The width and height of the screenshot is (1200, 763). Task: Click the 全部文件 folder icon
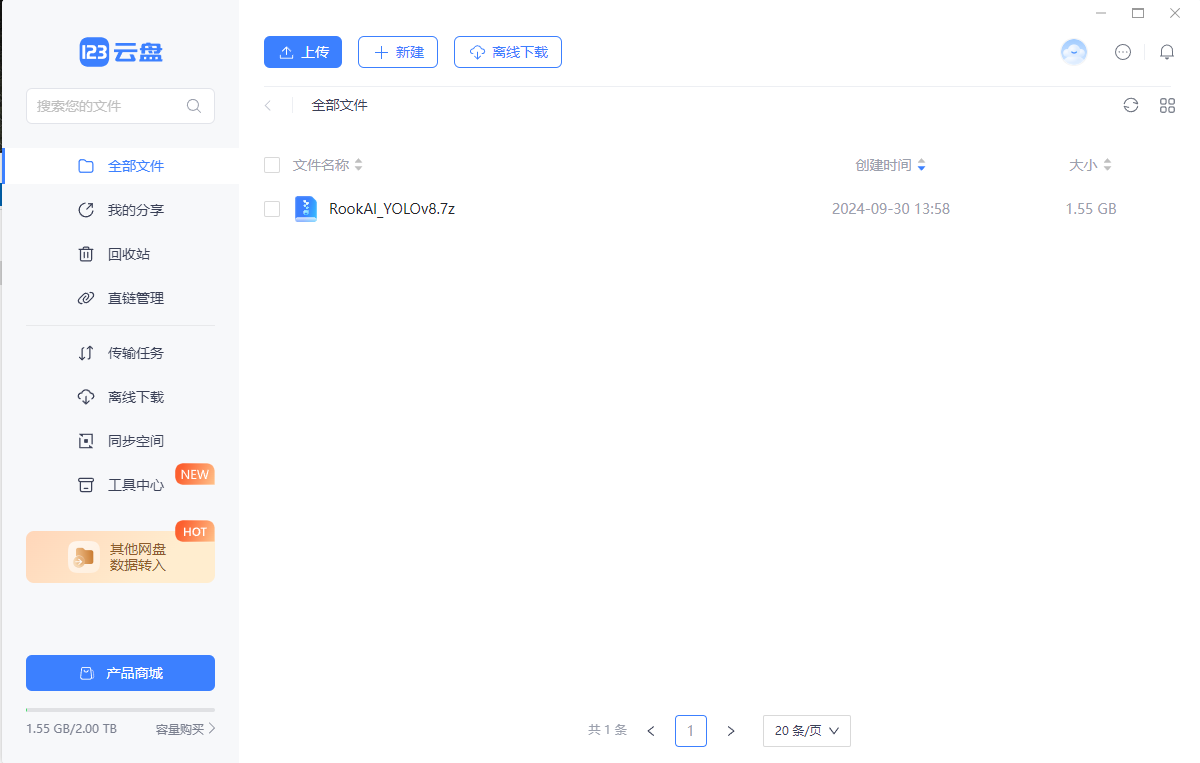click(86, 166)
